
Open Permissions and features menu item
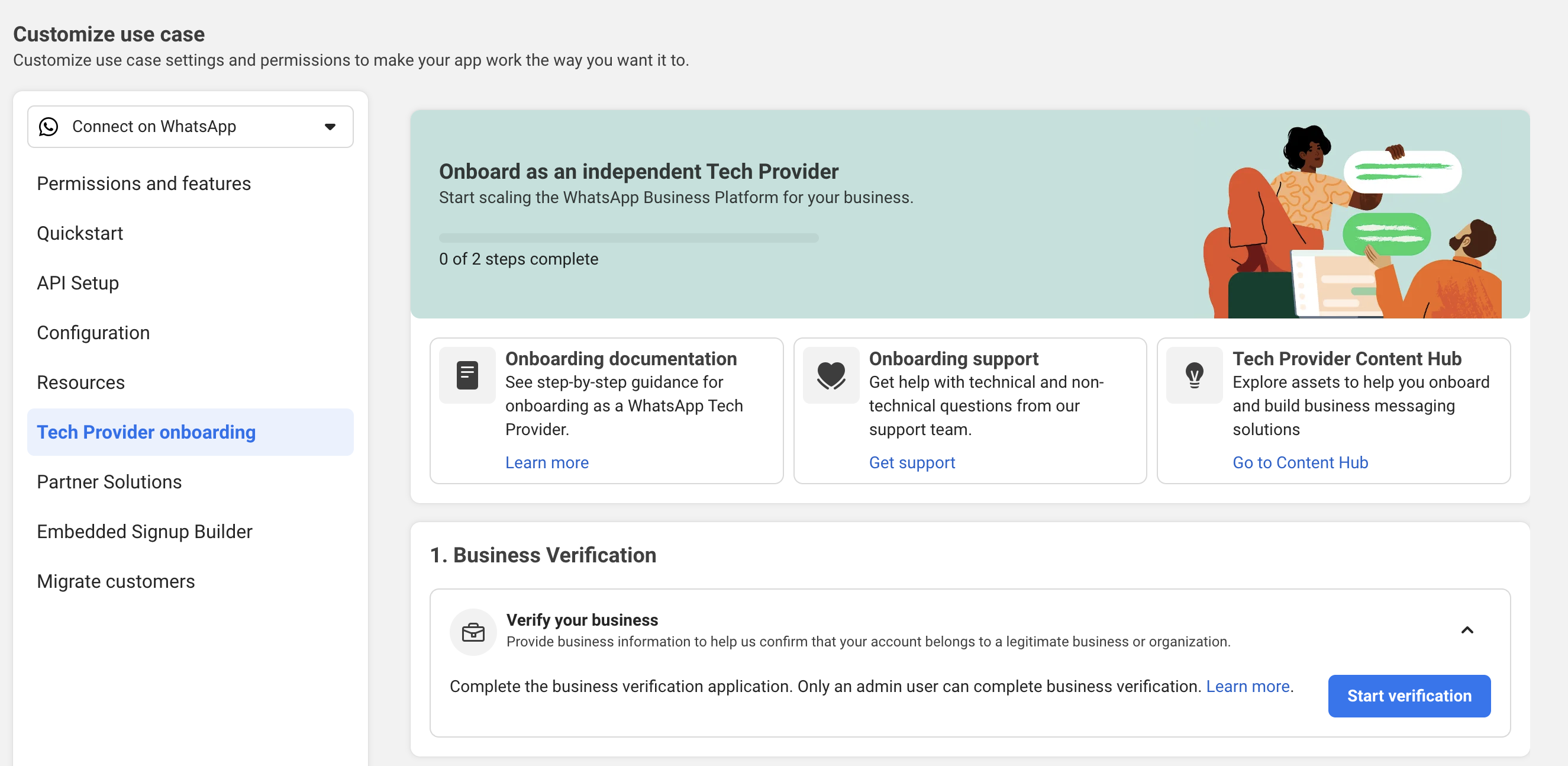click(x=144, y=184)
